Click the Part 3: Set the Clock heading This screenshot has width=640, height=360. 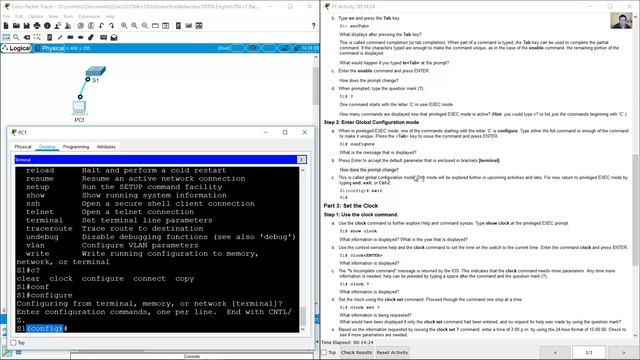pos(351,206)
